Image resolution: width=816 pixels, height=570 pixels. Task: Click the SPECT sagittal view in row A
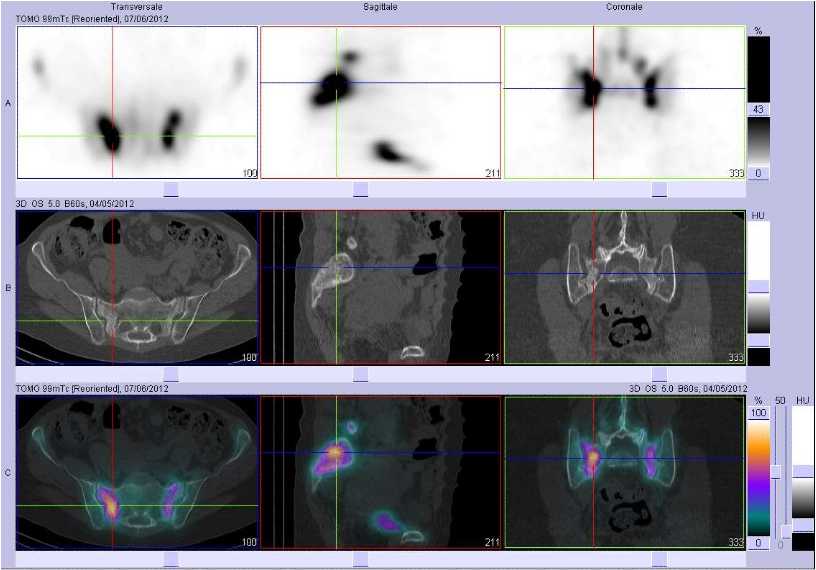[x=380, y=103]
